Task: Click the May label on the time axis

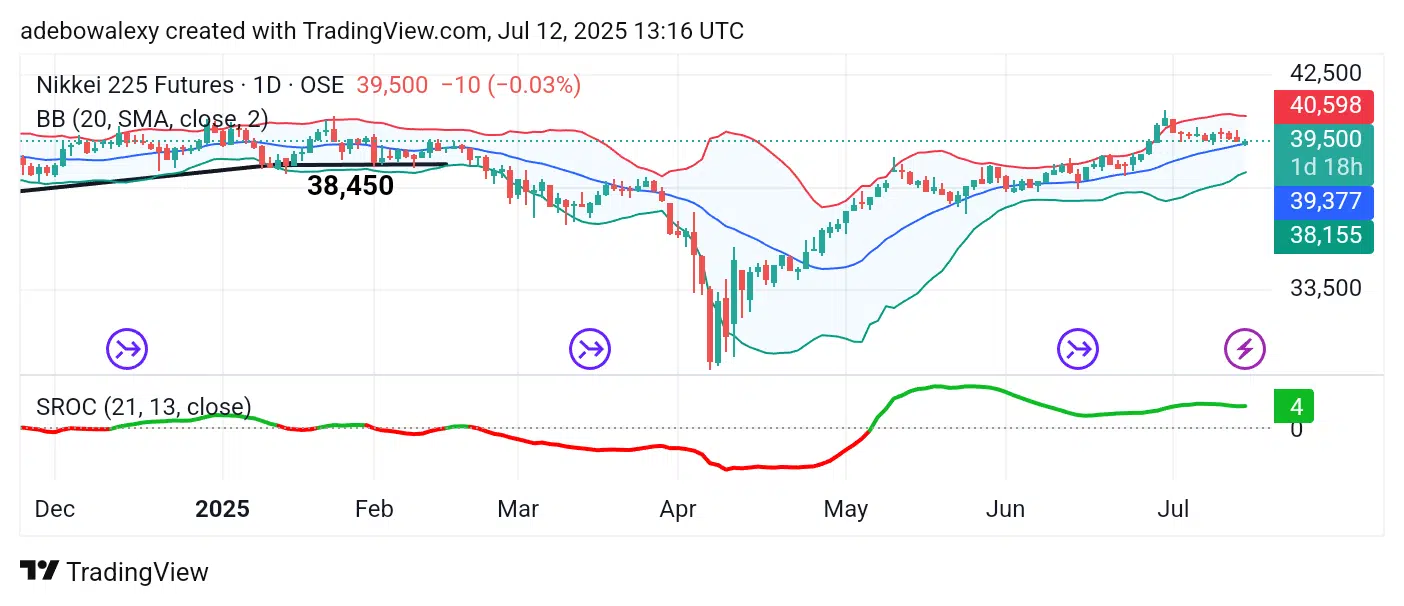Action: click(x=846, y=509)
